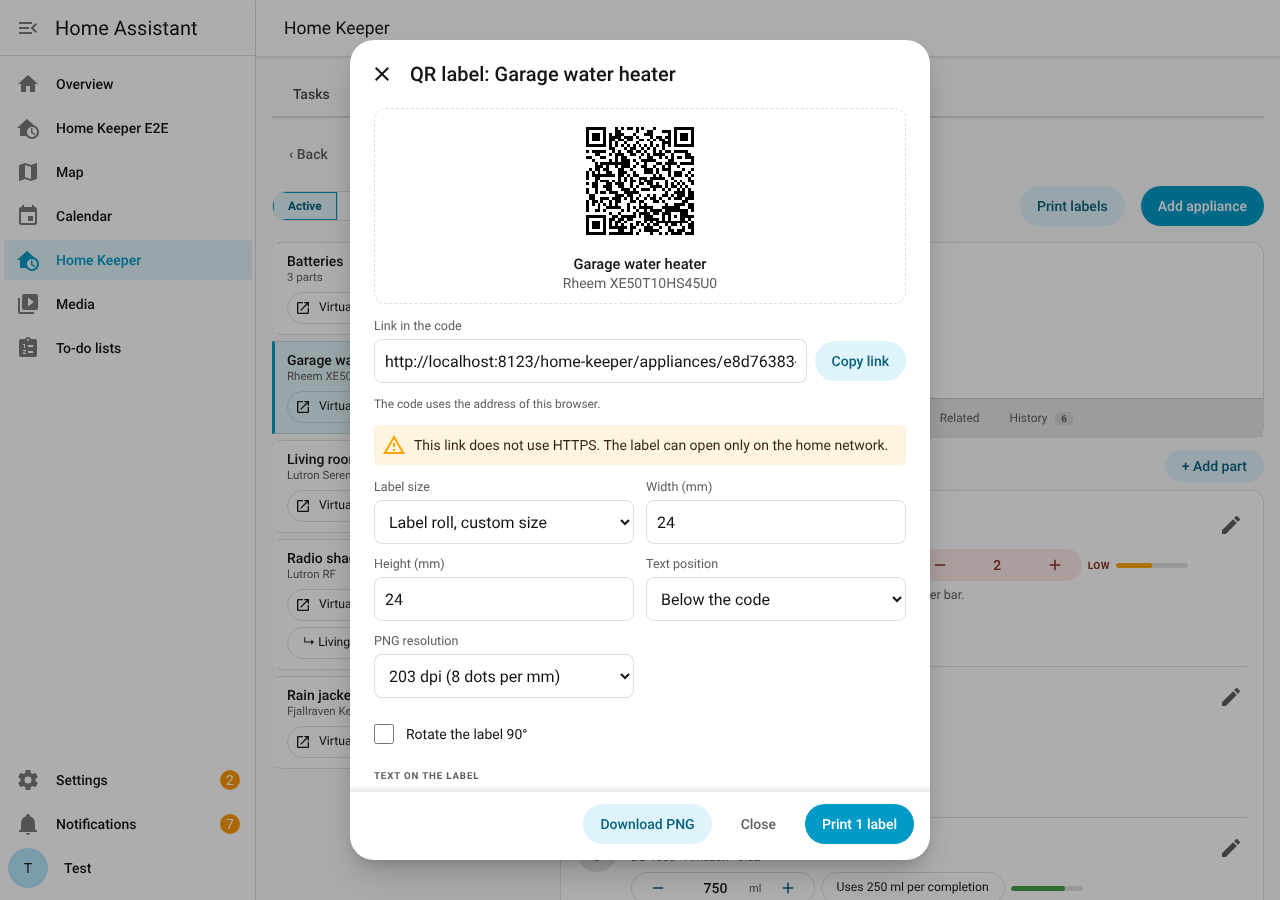Screen dimensions: 1280x900
Task: Open the Map sidebar icon
Action: coord(28,172)
